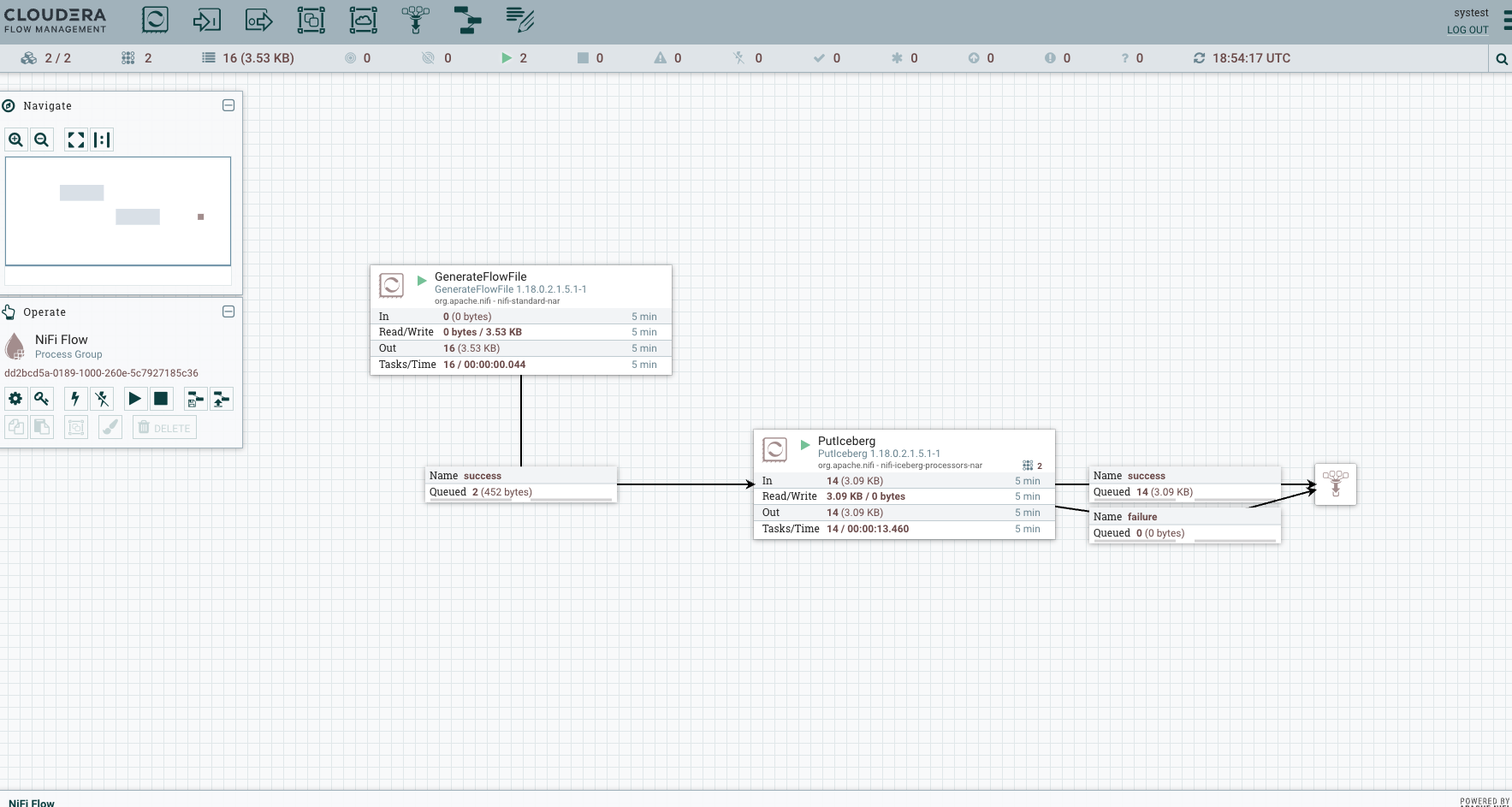Click the change color paintbrush button

[110, 427]
